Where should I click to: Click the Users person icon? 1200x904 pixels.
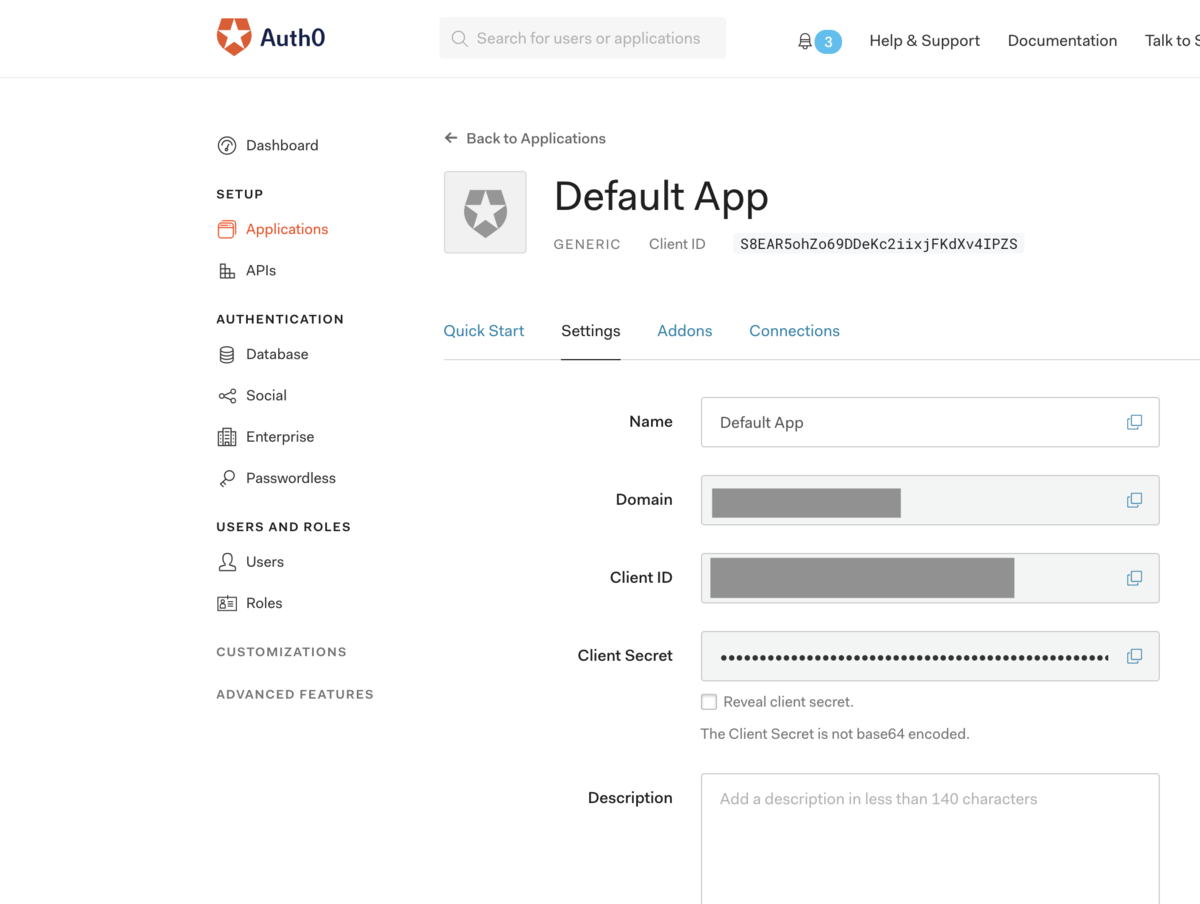click(x=227, y=562)
